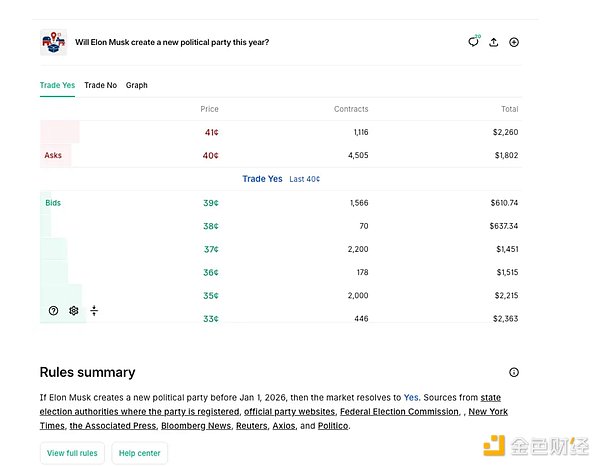Open the official party websites link

[x=289, y=411]
